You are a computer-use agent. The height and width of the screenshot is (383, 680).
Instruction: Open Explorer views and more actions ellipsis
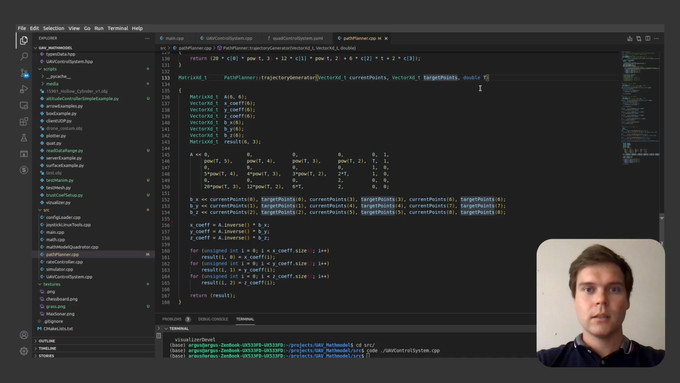pyautogui.click(x=147, y=38)
